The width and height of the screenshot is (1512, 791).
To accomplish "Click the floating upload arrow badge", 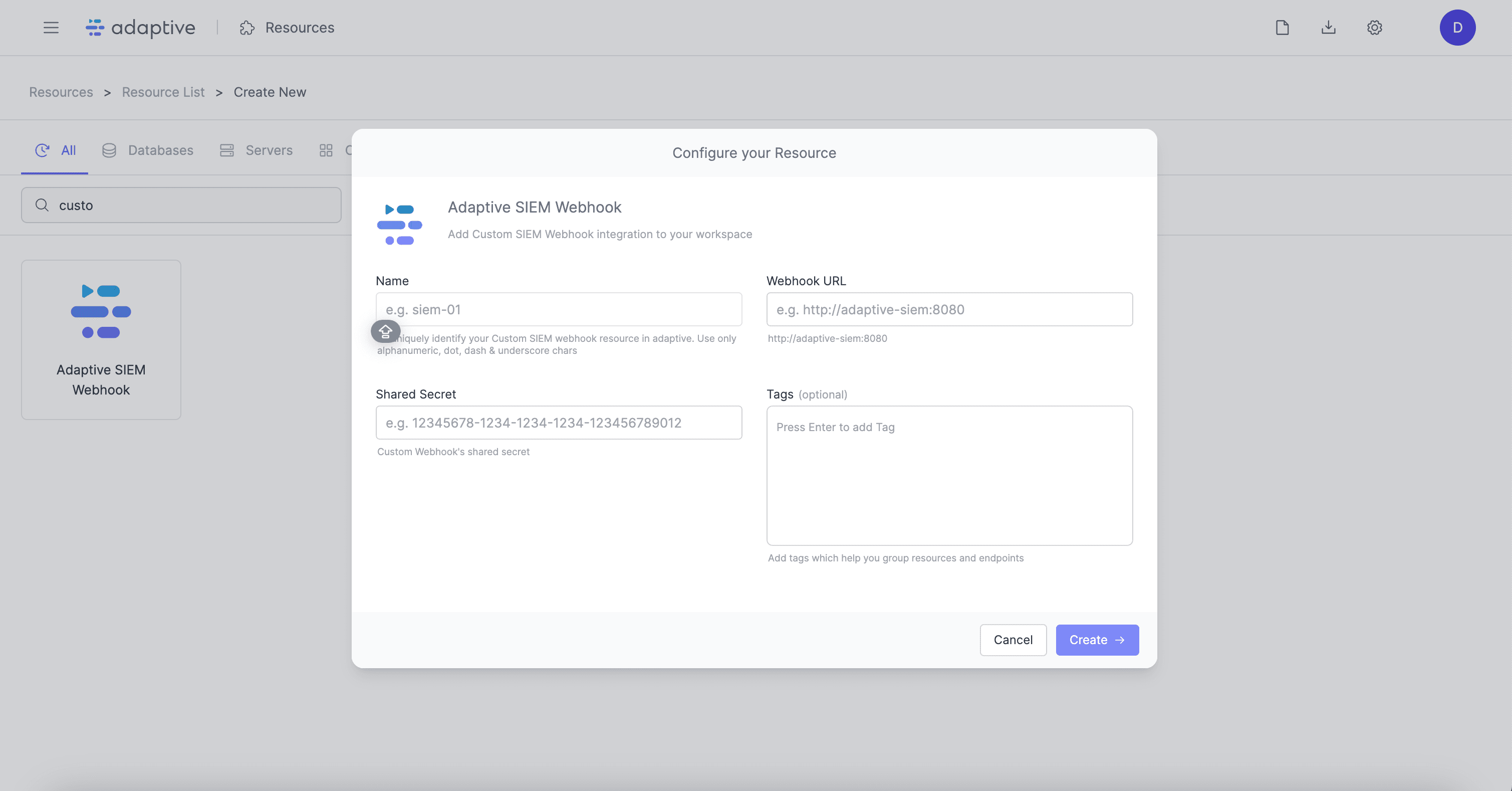I will tap(386, 332).
